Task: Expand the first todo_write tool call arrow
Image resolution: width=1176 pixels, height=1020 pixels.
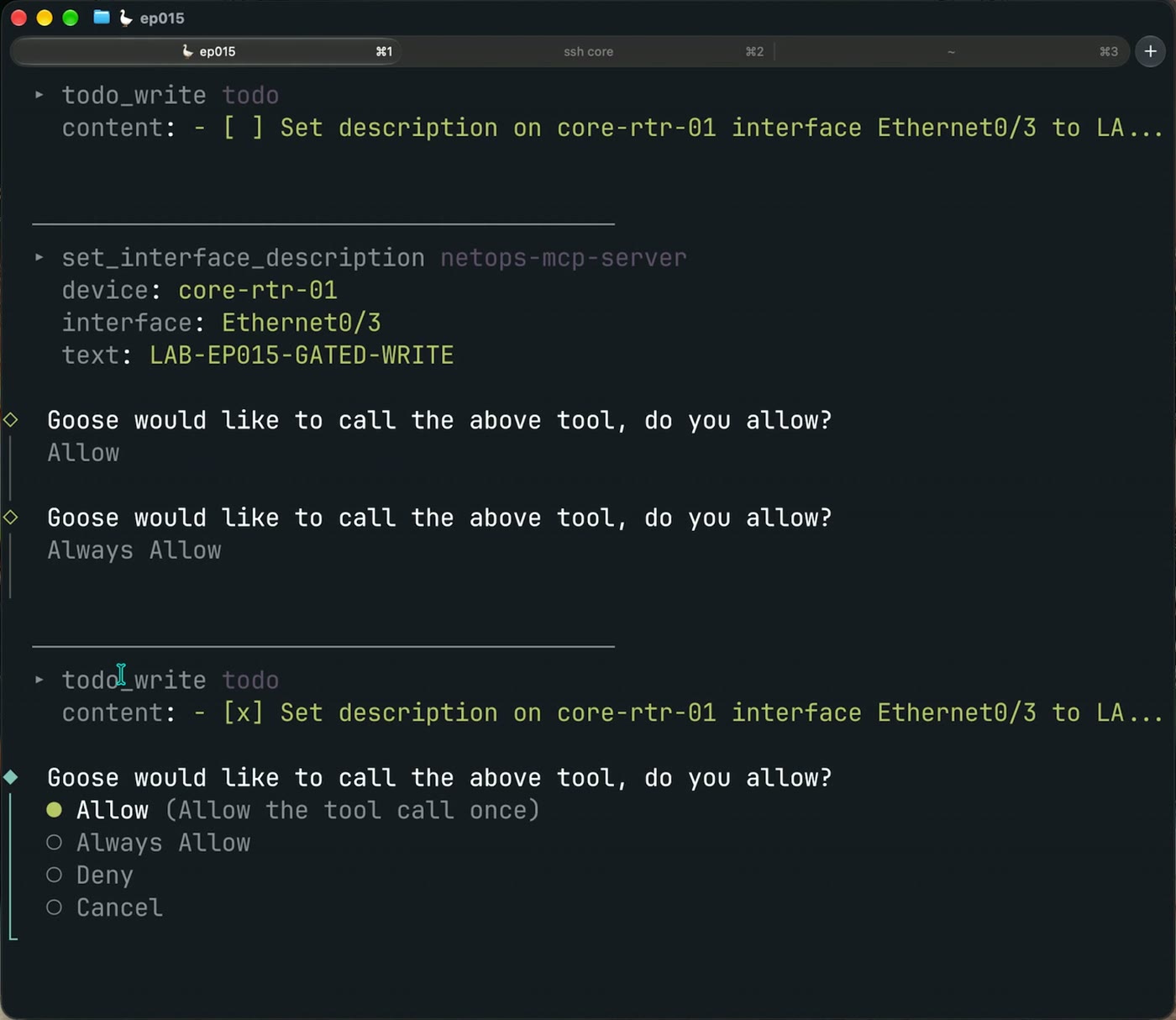Action: tap(39, 95)
